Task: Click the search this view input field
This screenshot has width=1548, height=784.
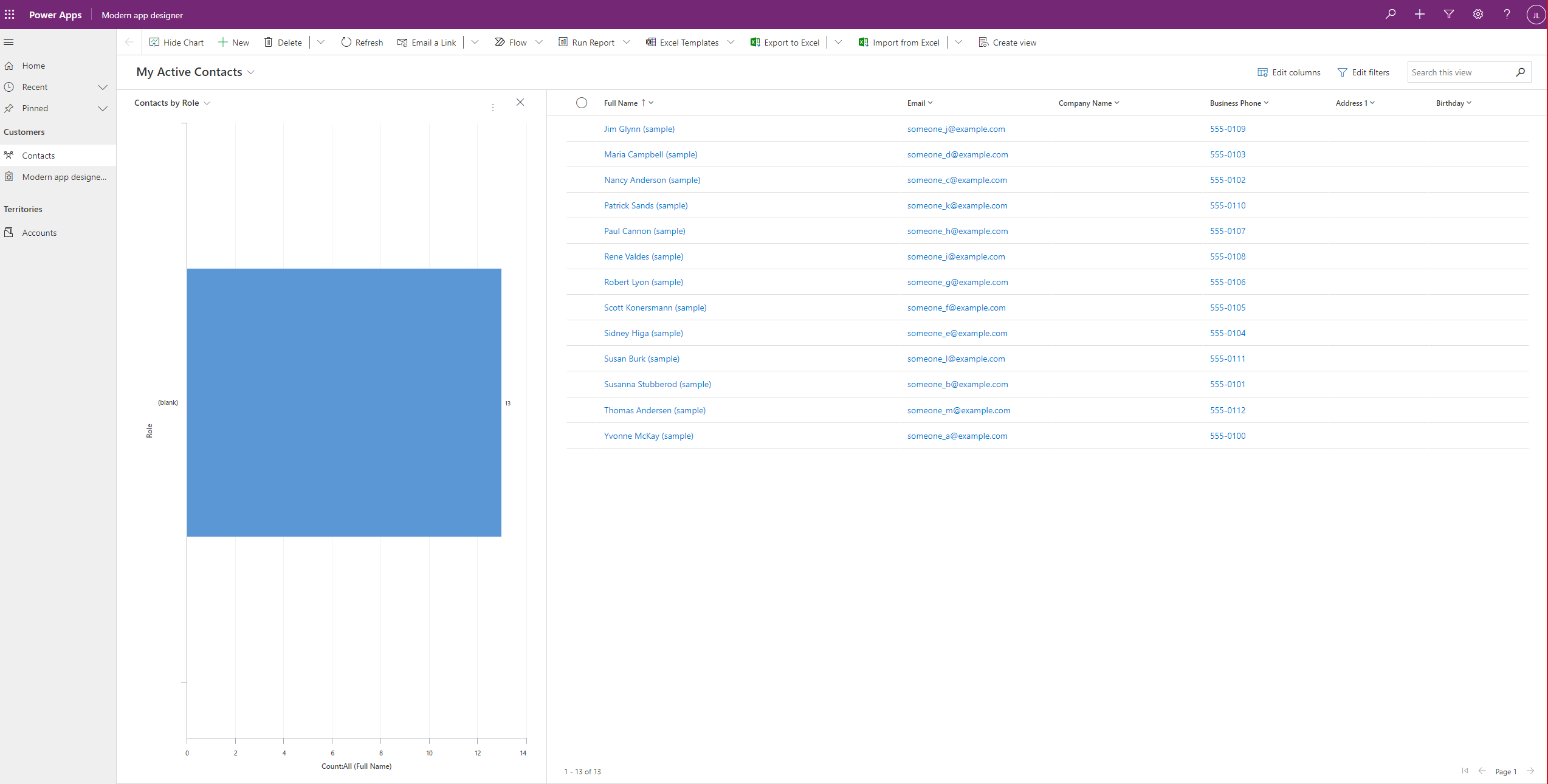Action: coord(1460,72)
